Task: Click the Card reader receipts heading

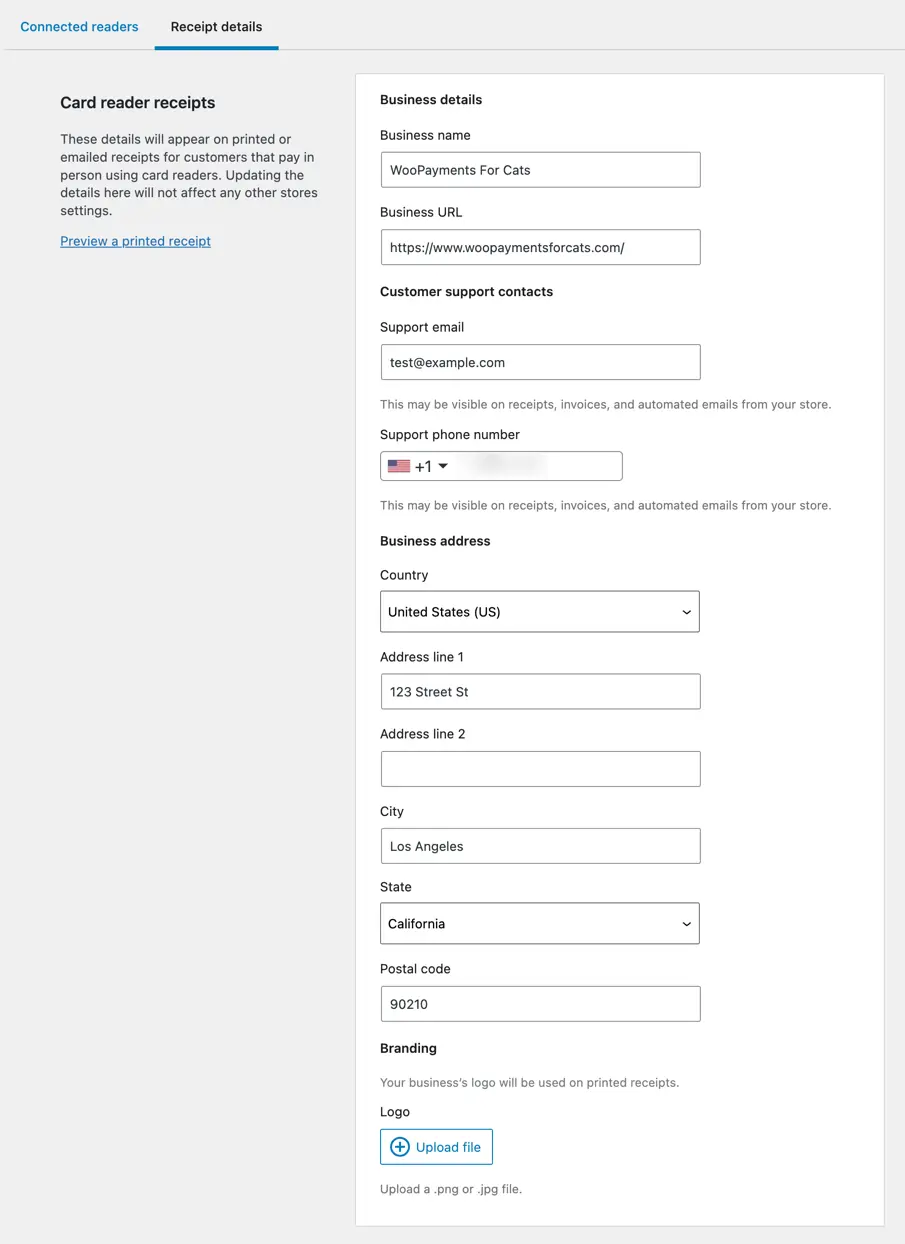Action: (x=138, y=103)
